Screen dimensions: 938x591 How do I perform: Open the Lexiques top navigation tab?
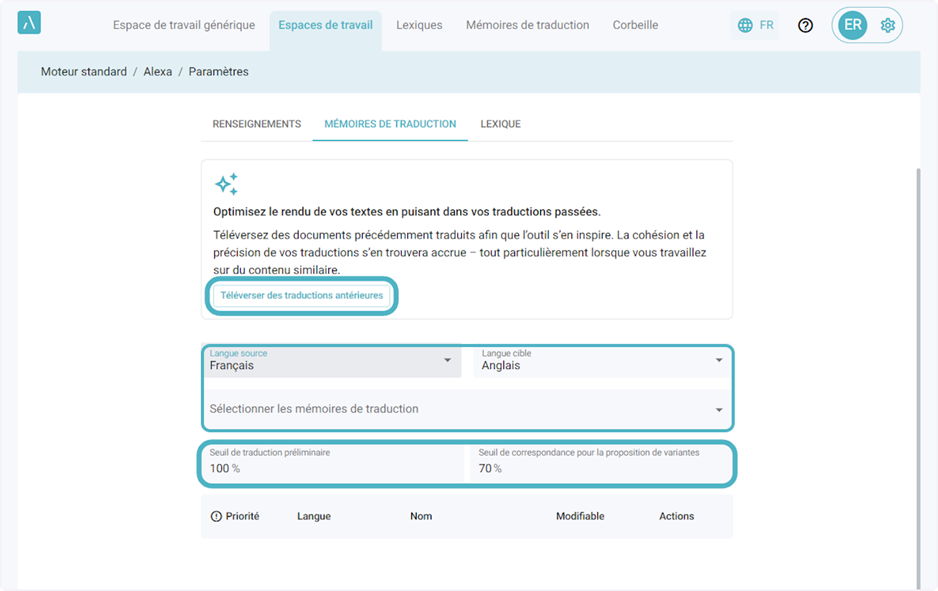click(x=419, y=25)
